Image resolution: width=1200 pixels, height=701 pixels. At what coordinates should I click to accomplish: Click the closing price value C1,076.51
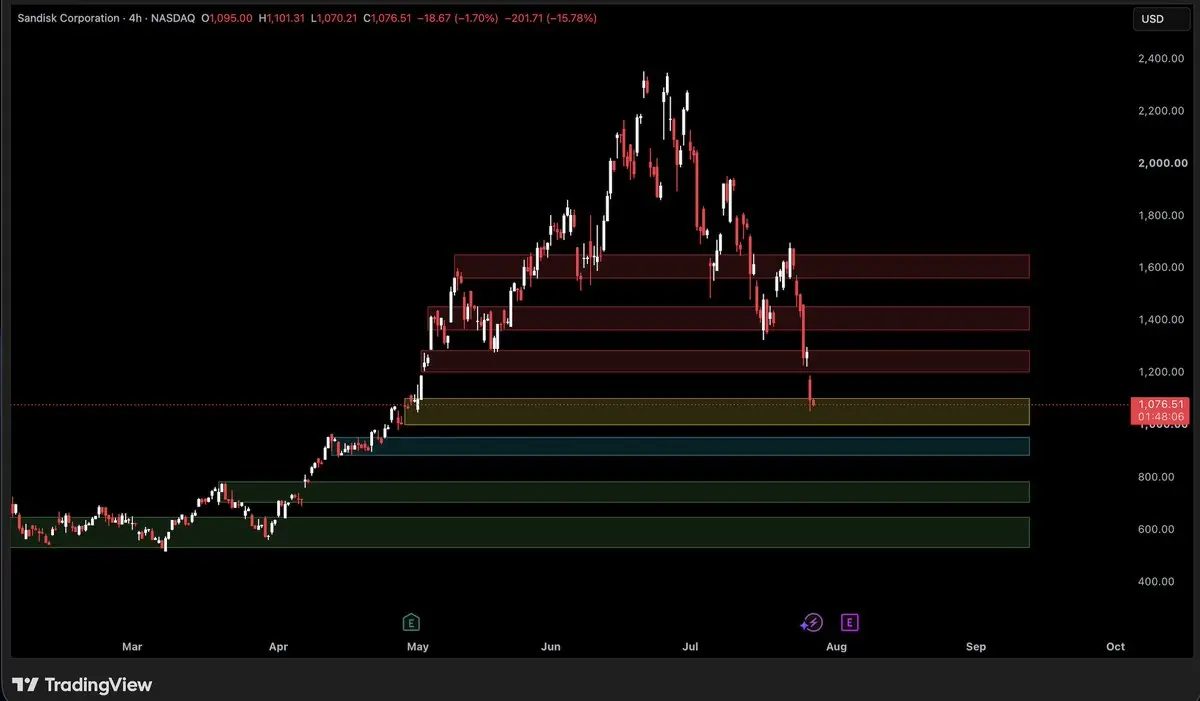[389, 18]
